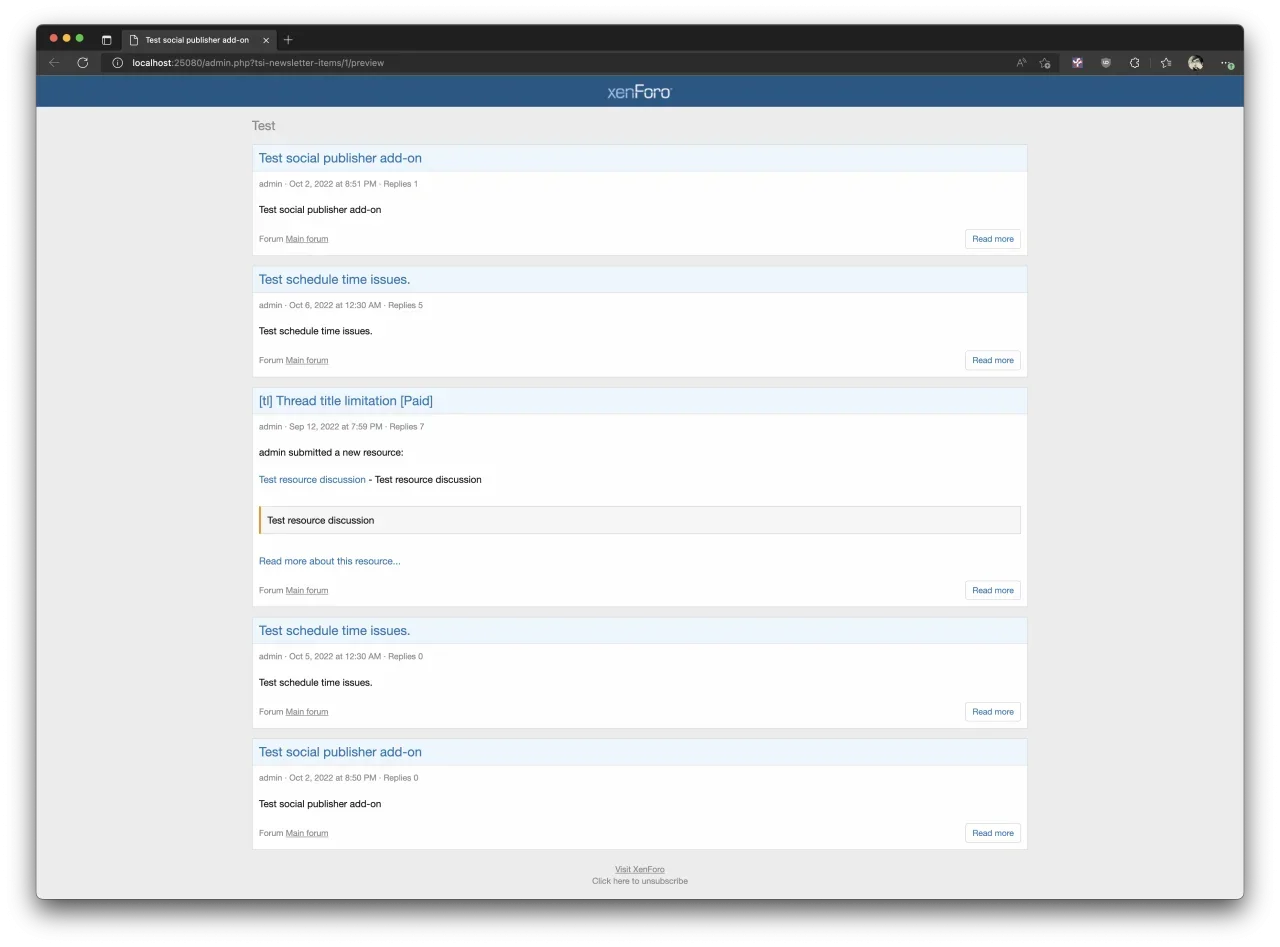Open '[tl] Thread title limitation [Paid]' title
Image resolution: width=1280 pixels, height=947 pixels.
pos(346,401)
